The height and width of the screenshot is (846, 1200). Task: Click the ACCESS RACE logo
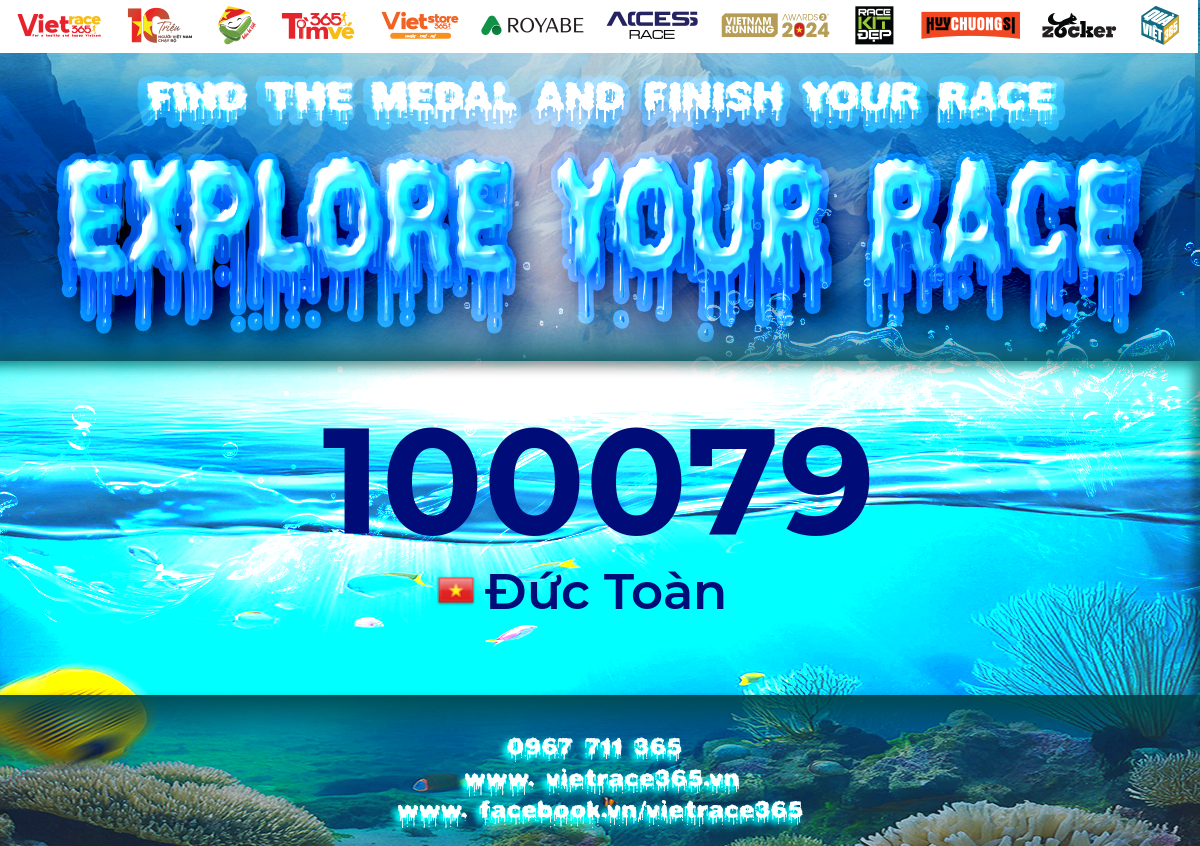click(x=652, y=25)
